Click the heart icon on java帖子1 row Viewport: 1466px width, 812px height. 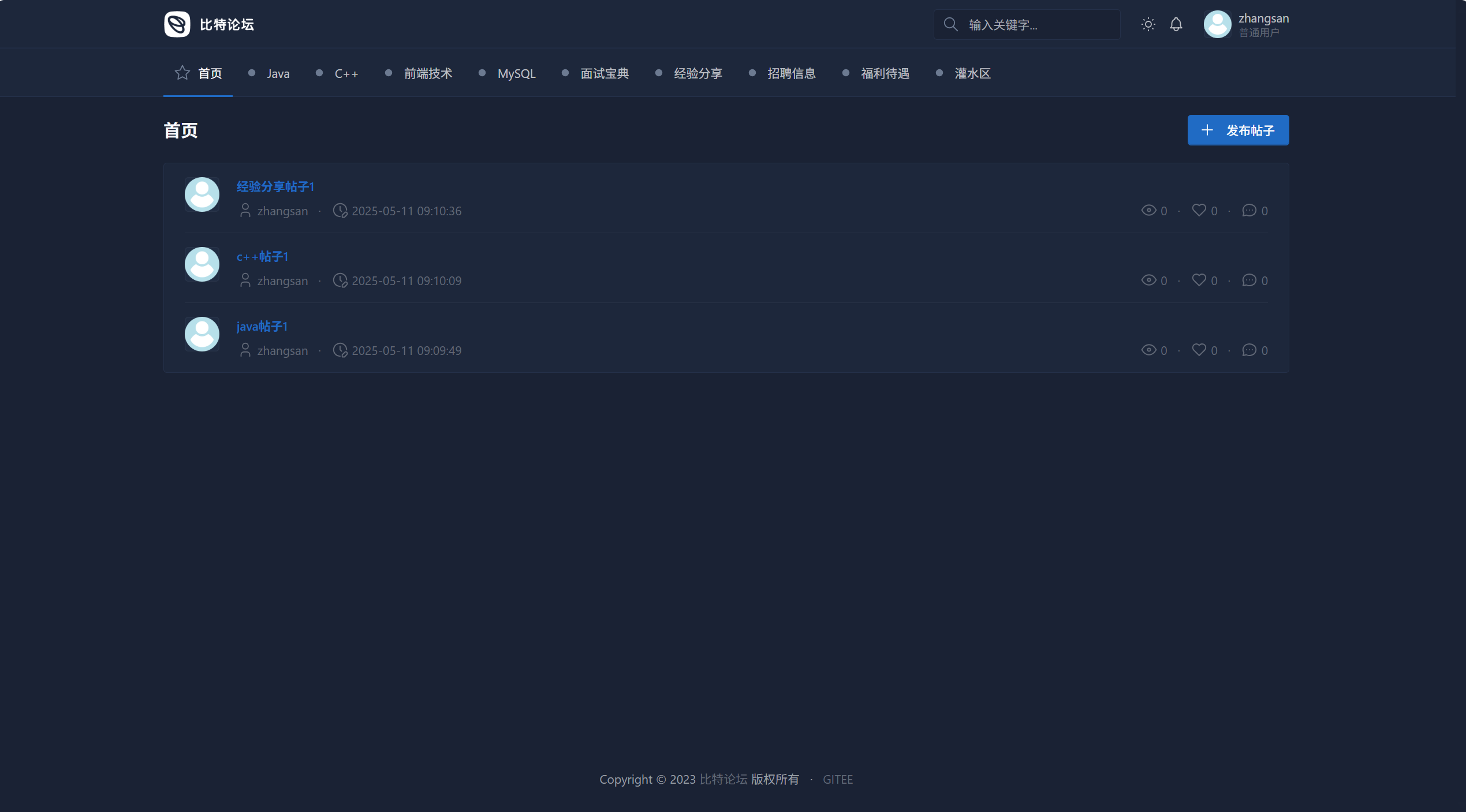1199,350
